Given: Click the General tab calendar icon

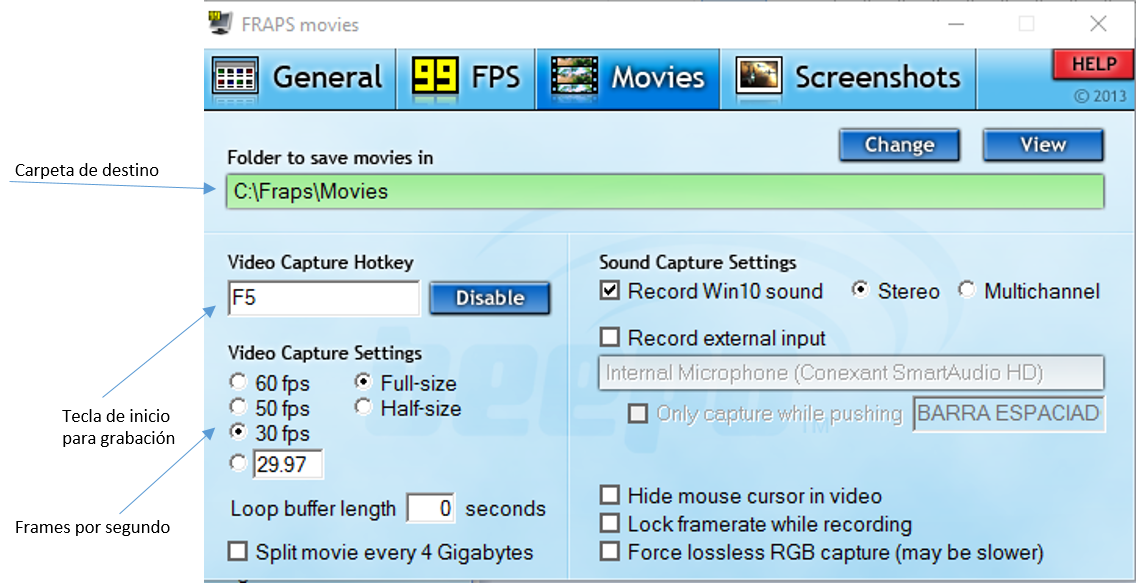Looking at the screenshot, I should pyautogui.click(x=236, y=77).
